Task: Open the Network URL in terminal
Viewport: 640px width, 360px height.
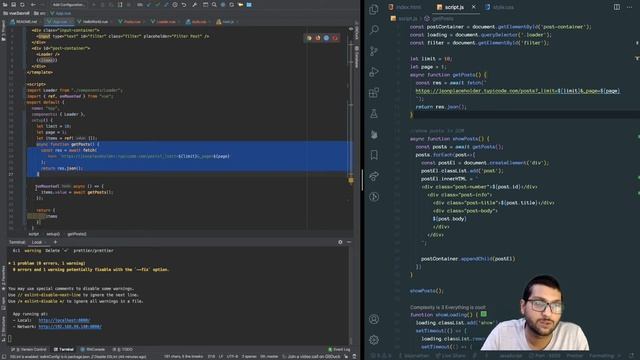Action: pos(70,327)
